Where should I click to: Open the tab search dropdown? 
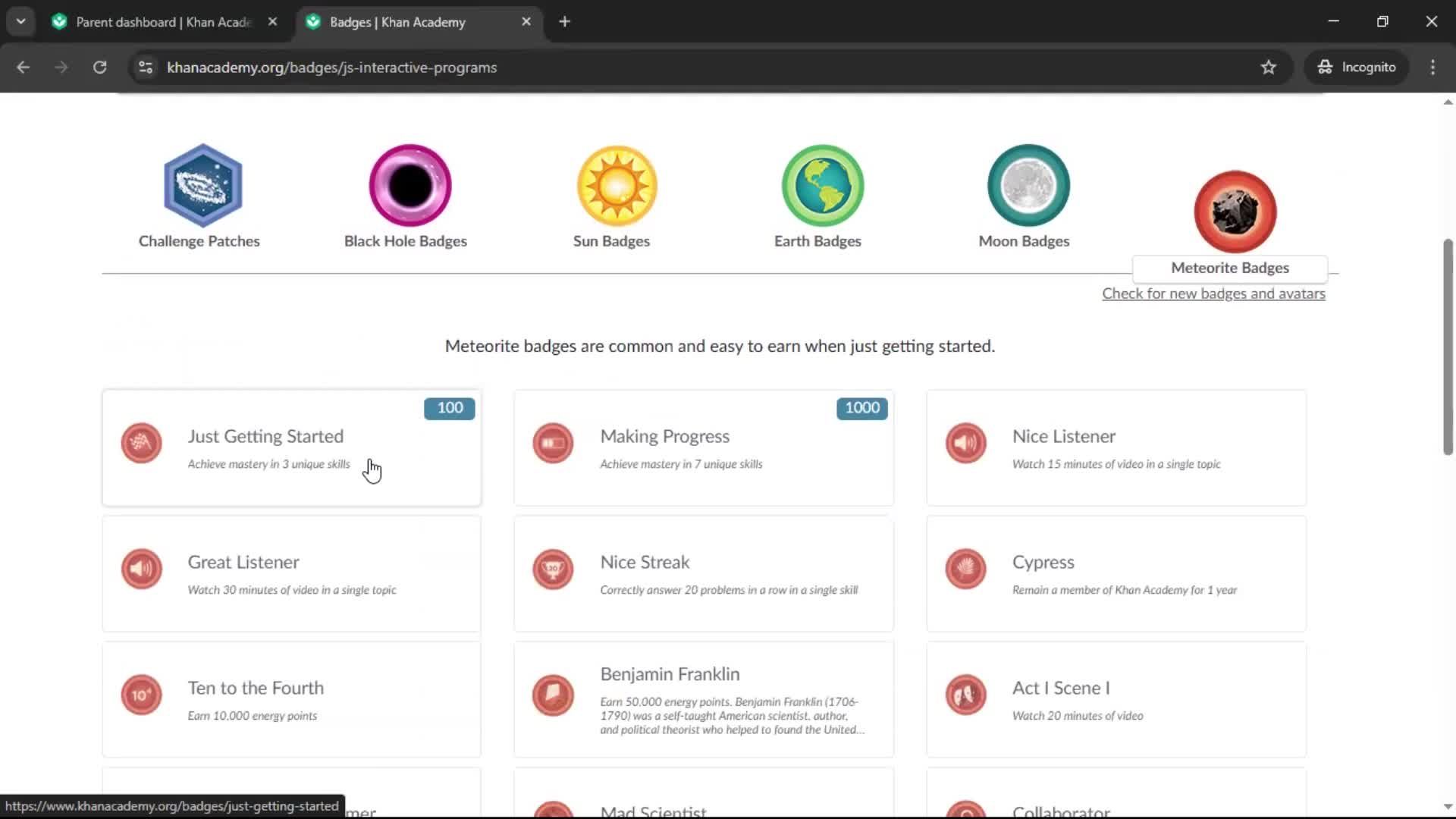(20, 21)
